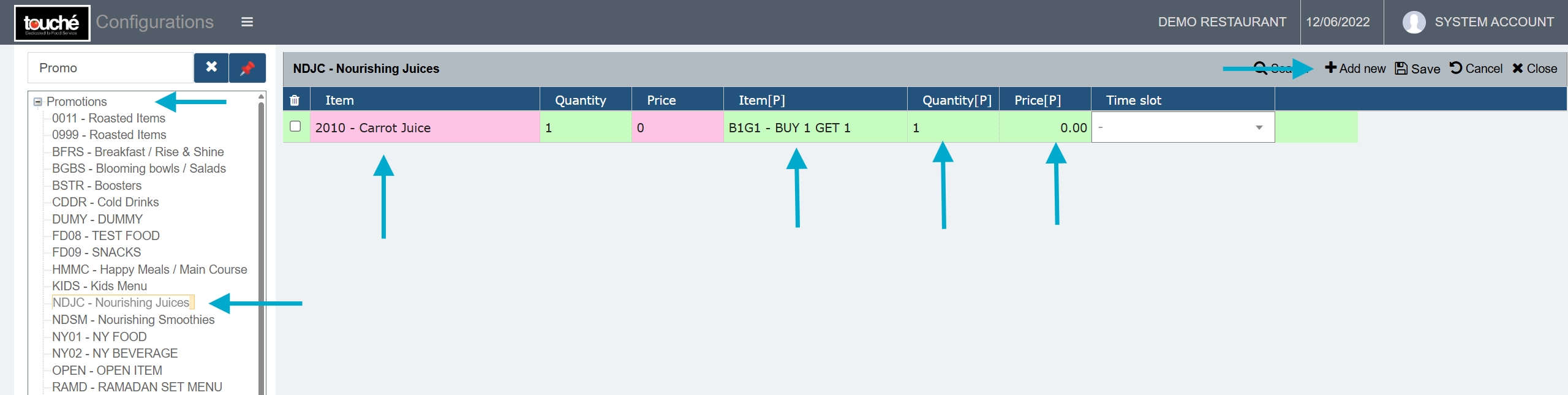
Task: Click the Promo search field
Action: point(110,68)
